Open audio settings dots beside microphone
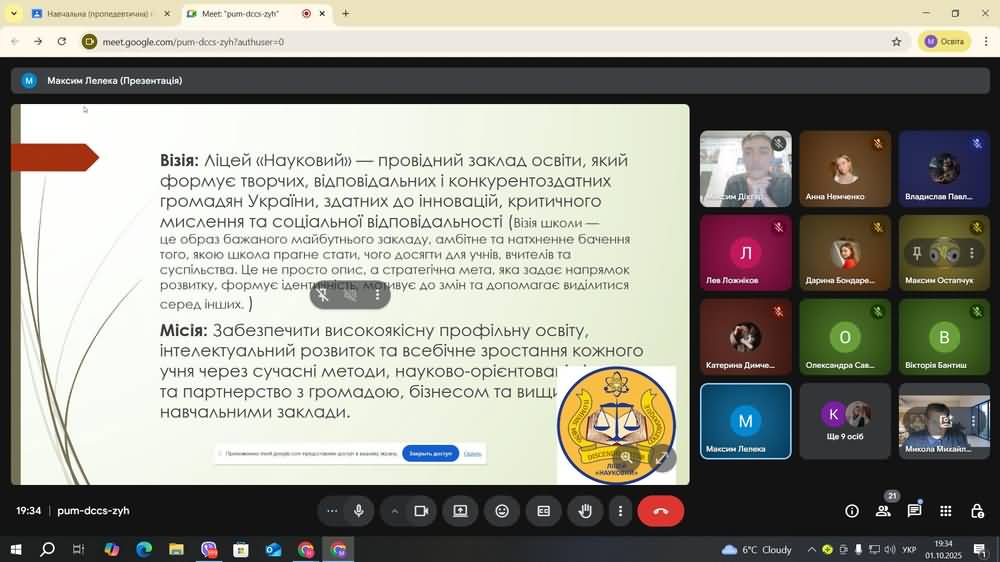1000x562 pixels. pos(332,511)
